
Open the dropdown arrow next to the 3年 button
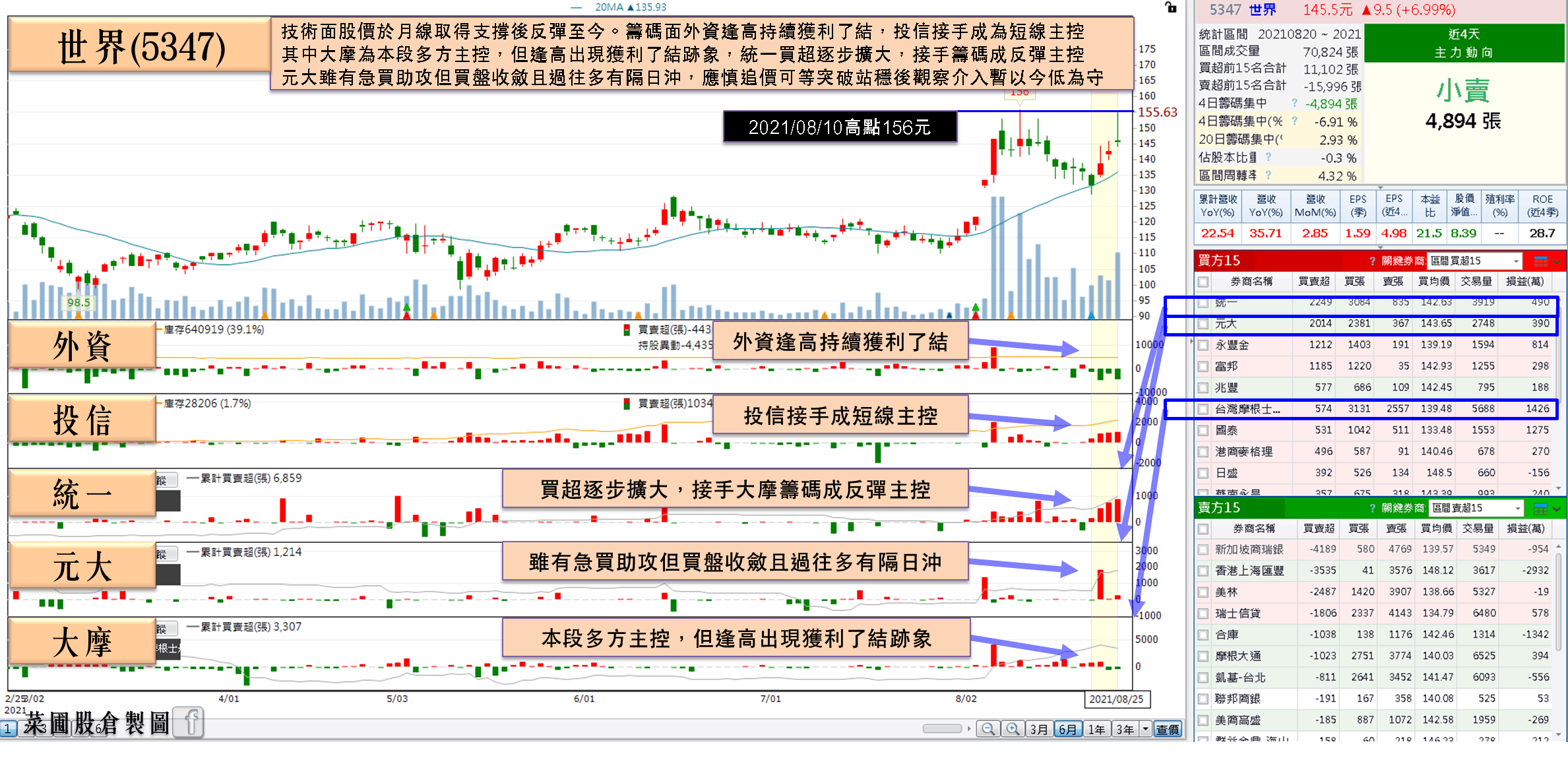coord(1145,729)
